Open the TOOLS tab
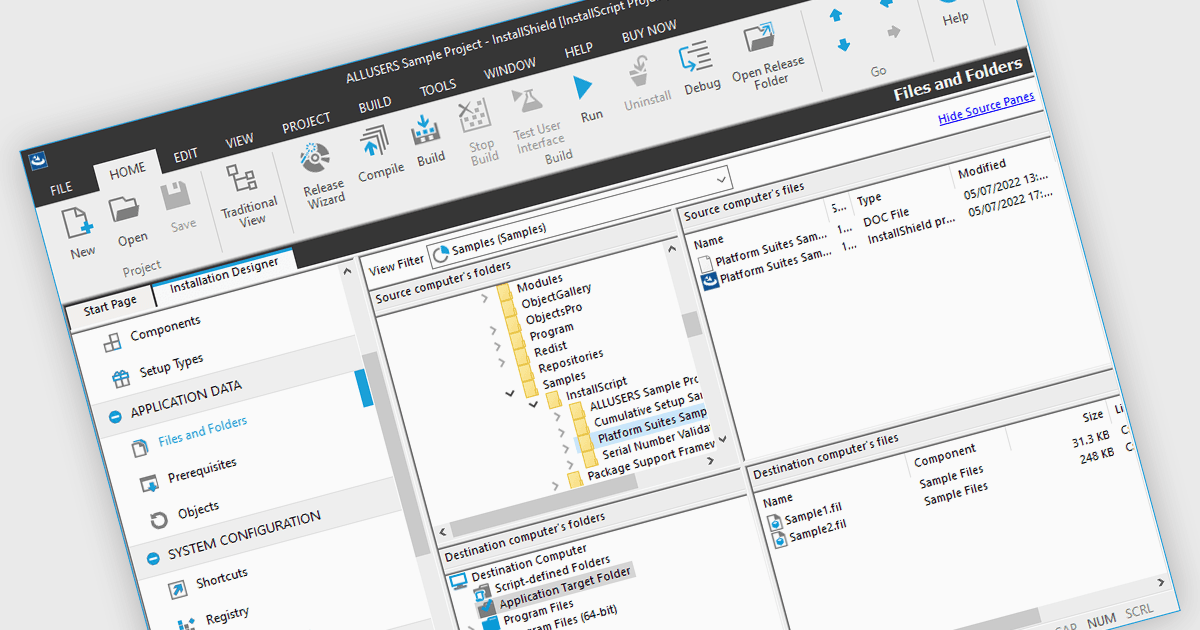1200x630 pixels. [x=437, y=88]
